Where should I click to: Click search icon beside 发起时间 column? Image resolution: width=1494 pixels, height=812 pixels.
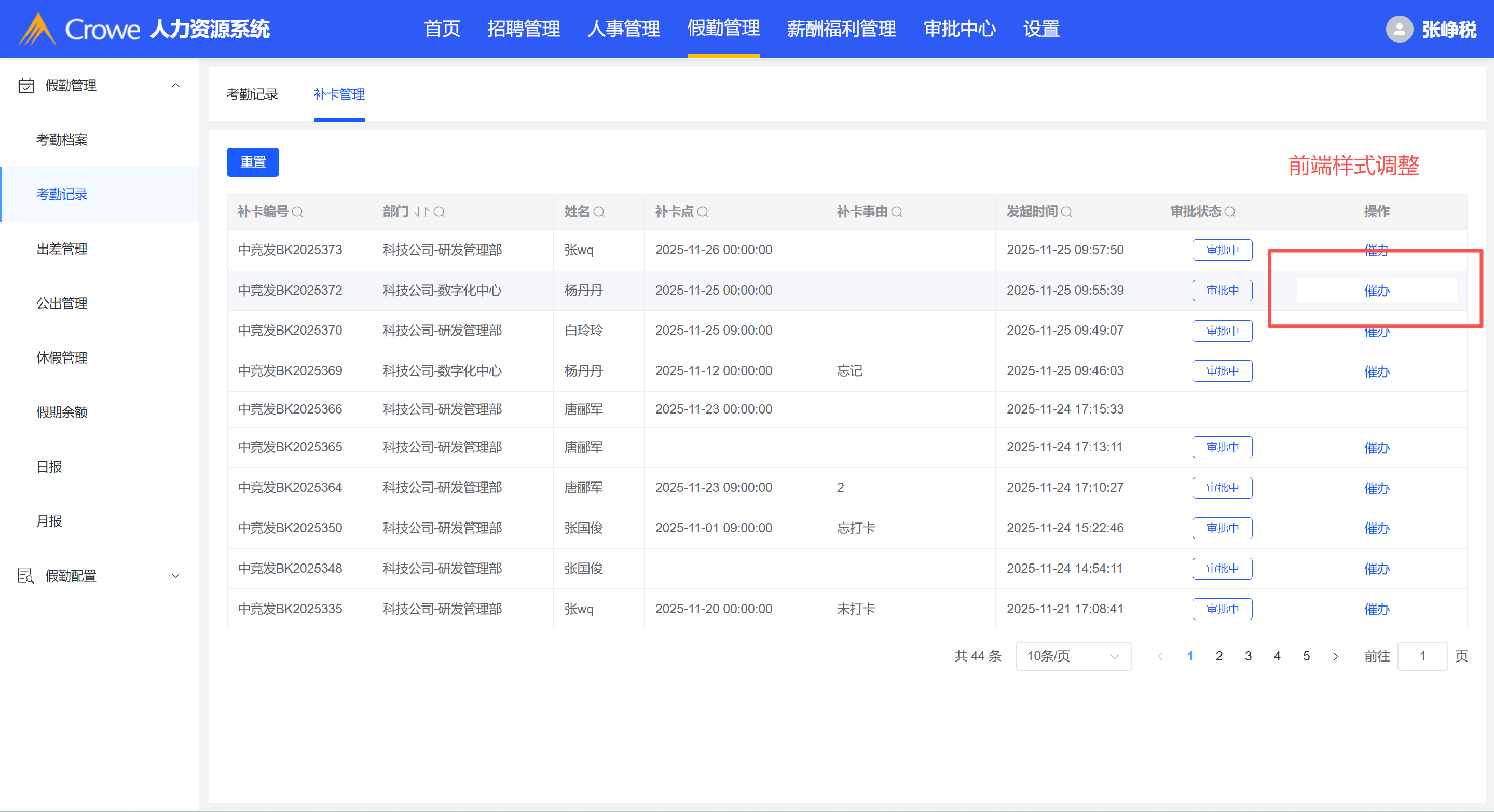pos(1066,212)
